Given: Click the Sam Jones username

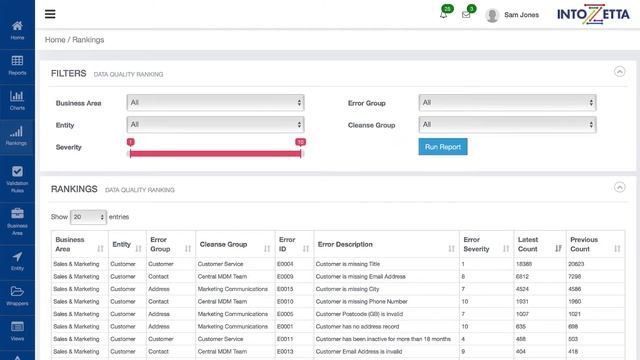Looking at the screenshot, I should tap(521, 15).
